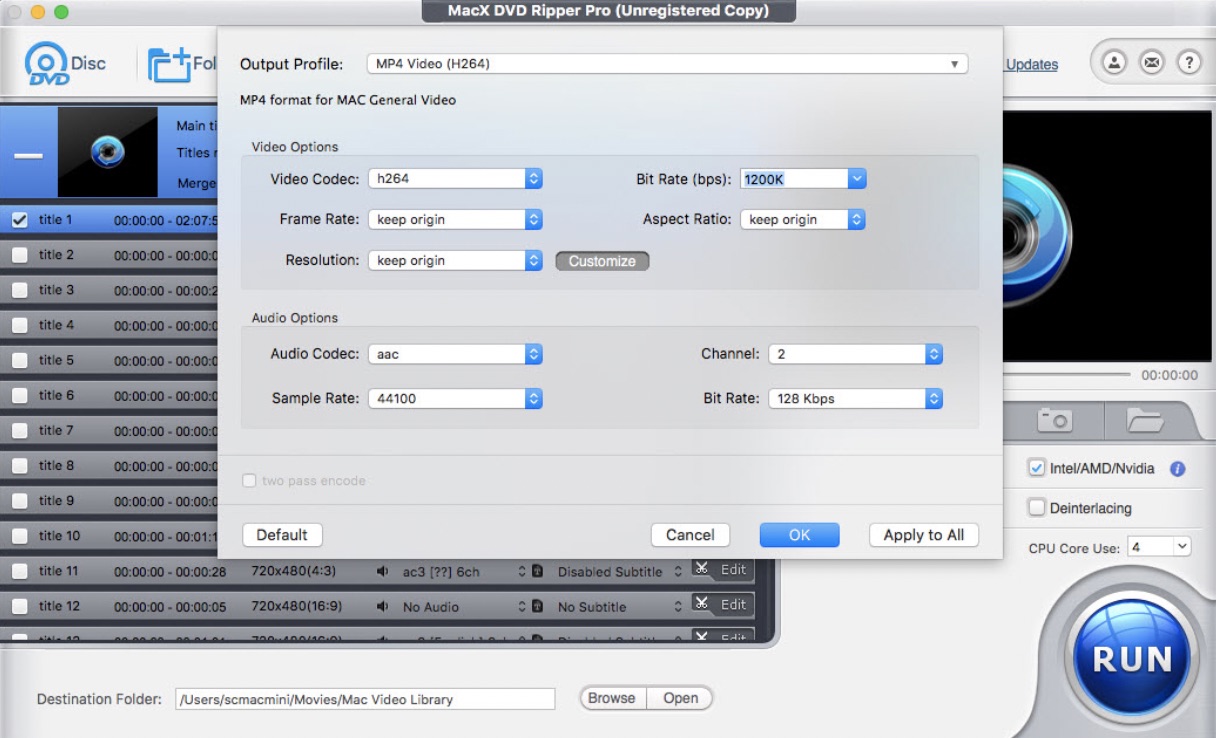Check the title 3 checkbox

pos(19,290)
